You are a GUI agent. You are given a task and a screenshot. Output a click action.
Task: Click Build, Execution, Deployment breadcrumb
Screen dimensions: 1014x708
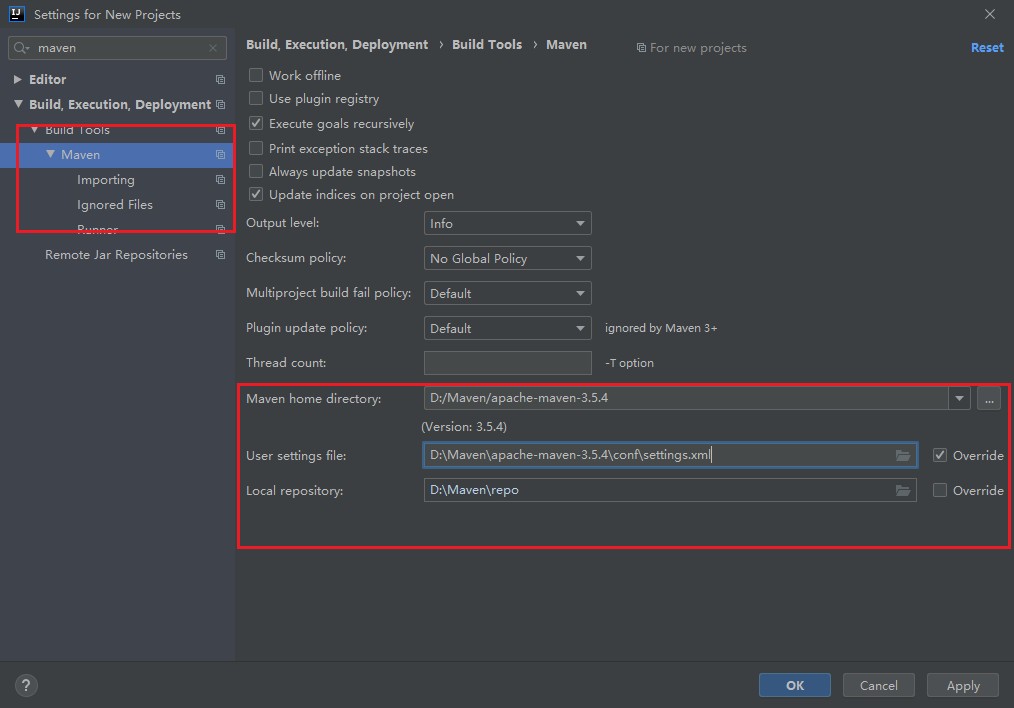(x=337, y=45)
